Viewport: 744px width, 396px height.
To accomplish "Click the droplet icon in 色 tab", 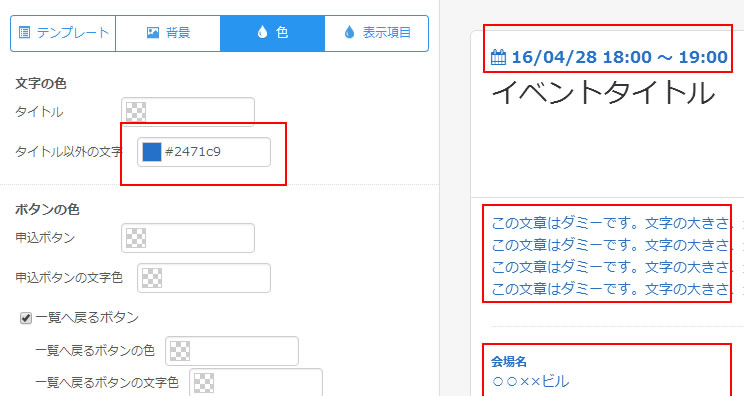I will [x=262, y=32].
